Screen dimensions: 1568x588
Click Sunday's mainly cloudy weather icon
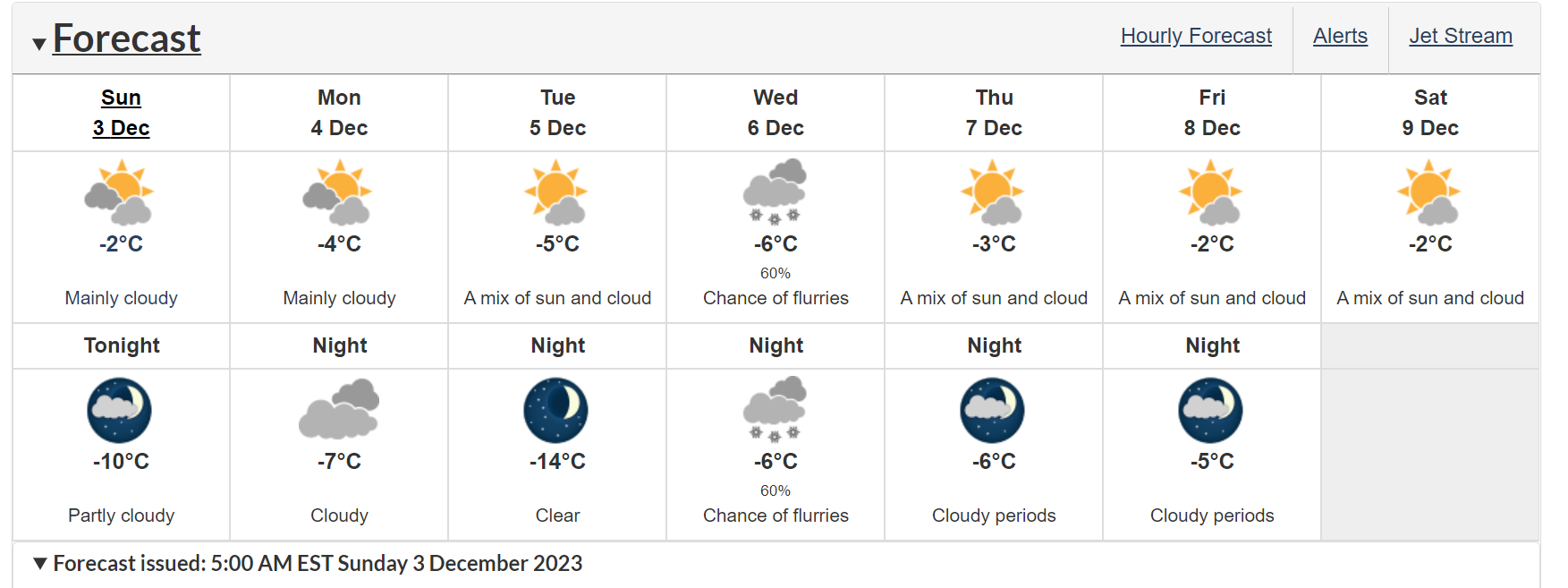(x=120, y=192)
